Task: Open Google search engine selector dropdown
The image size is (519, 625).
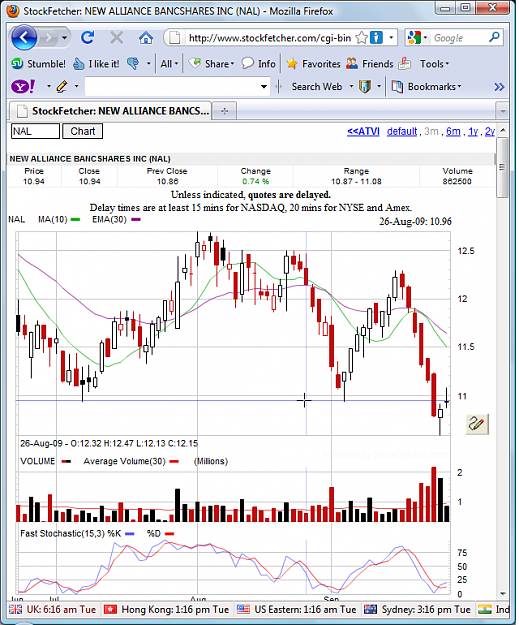Action: pos(425,38)
